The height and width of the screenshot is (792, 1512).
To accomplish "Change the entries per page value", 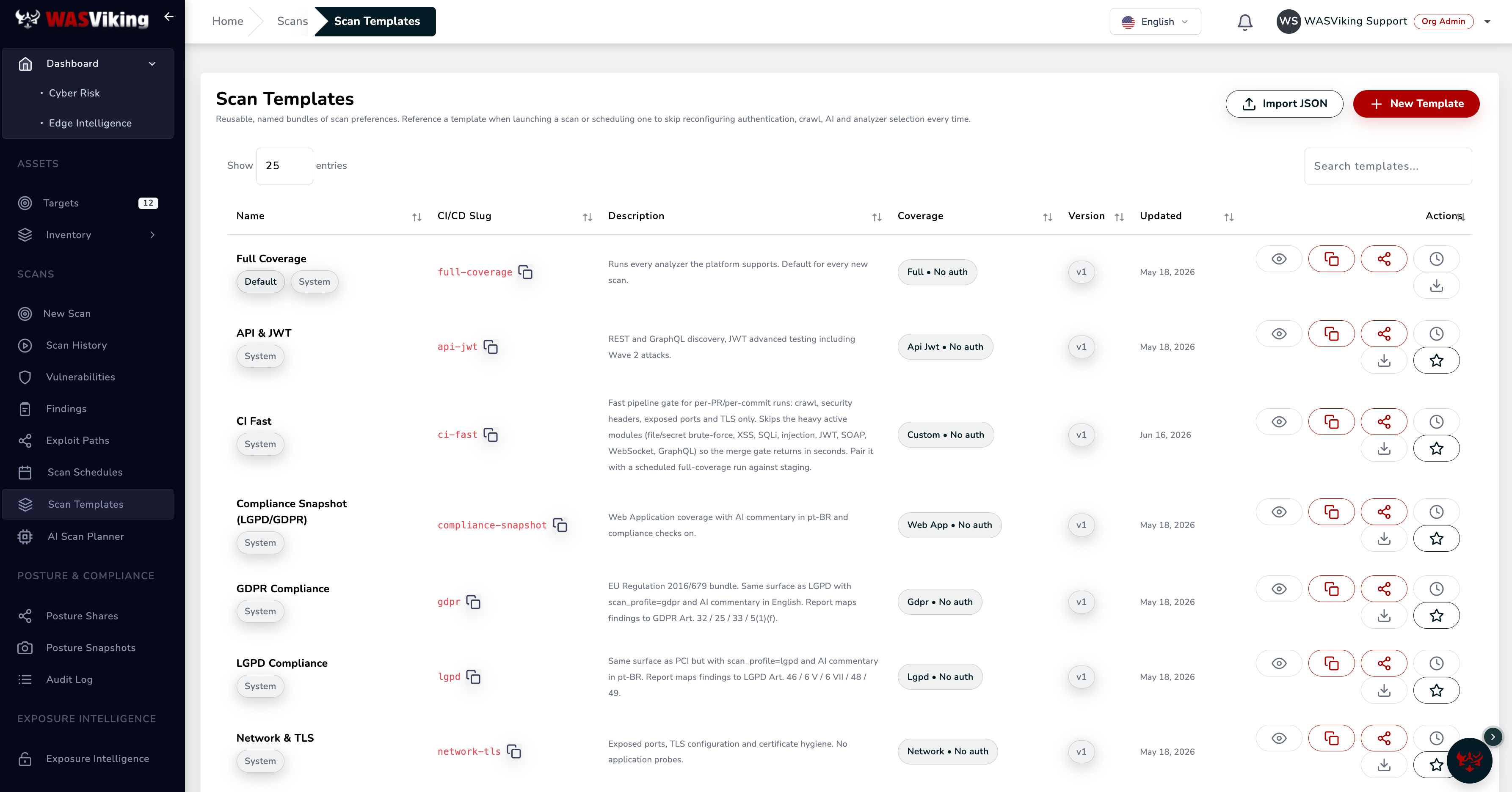I will coord(285,166).
